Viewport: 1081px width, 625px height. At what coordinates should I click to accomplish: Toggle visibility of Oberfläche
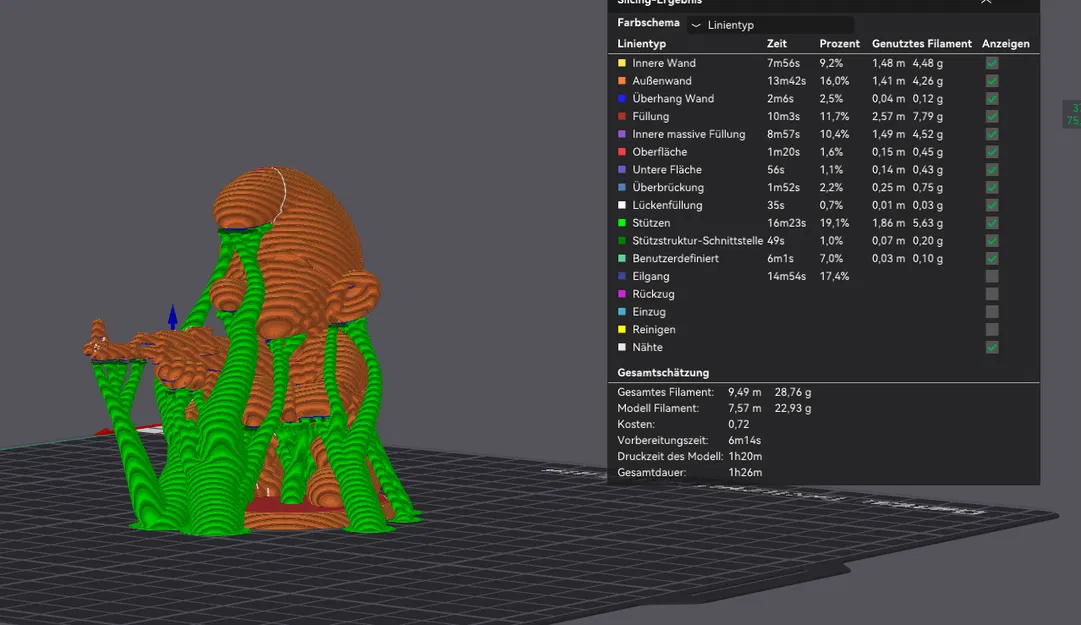click(x=991, y=152)
